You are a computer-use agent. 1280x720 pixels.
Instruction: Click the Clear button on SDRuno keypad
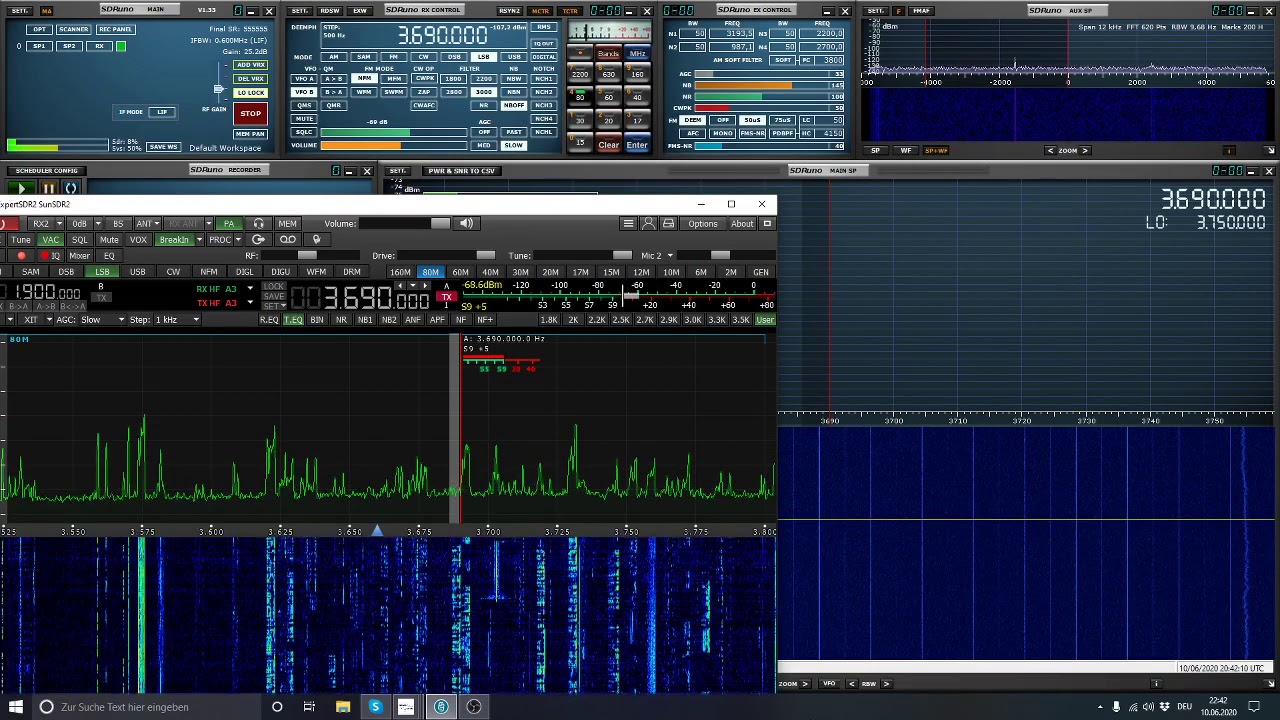click(608, 145)
